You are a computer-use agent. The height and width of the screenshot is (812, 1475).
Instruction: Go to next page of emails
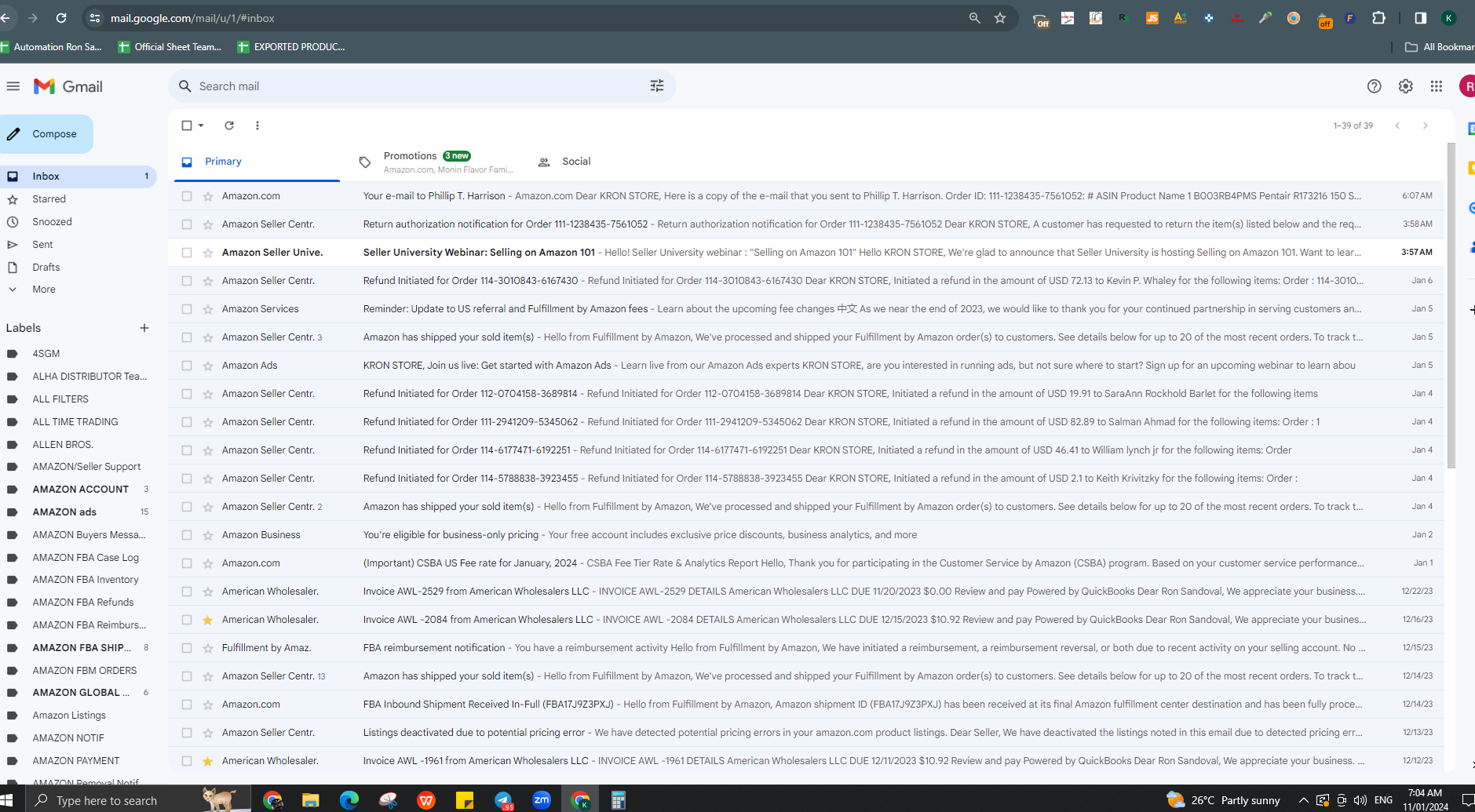1426,126
